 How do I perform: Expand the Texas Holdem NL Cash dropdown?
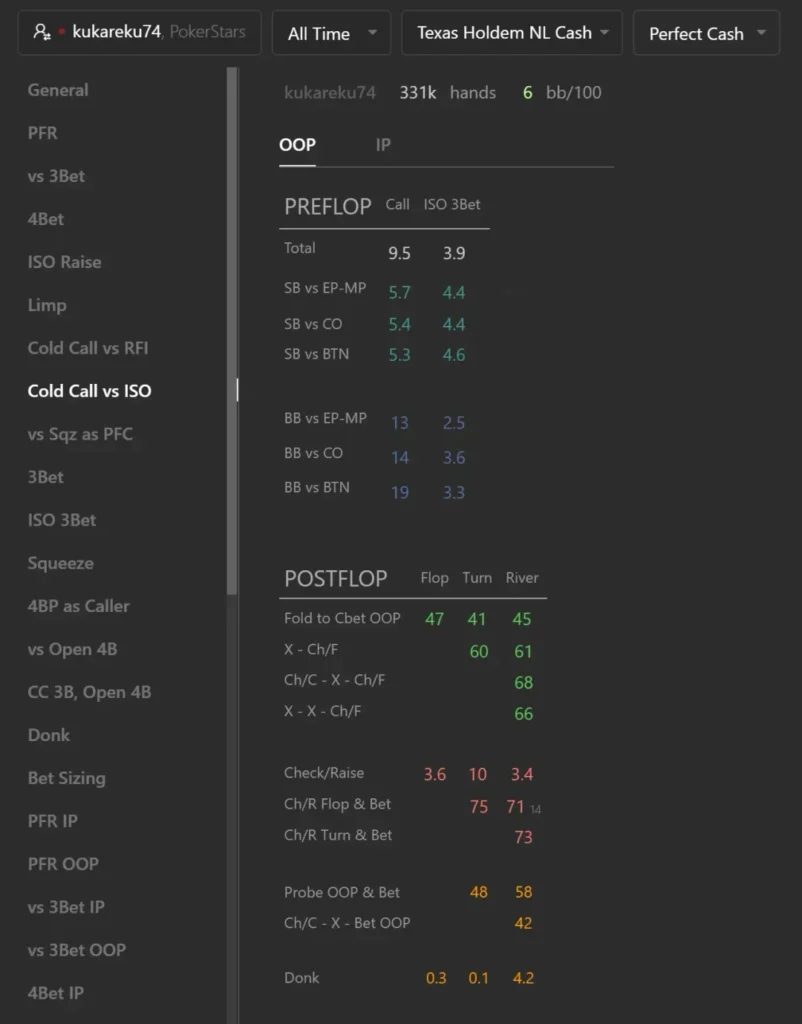point(511,33)
